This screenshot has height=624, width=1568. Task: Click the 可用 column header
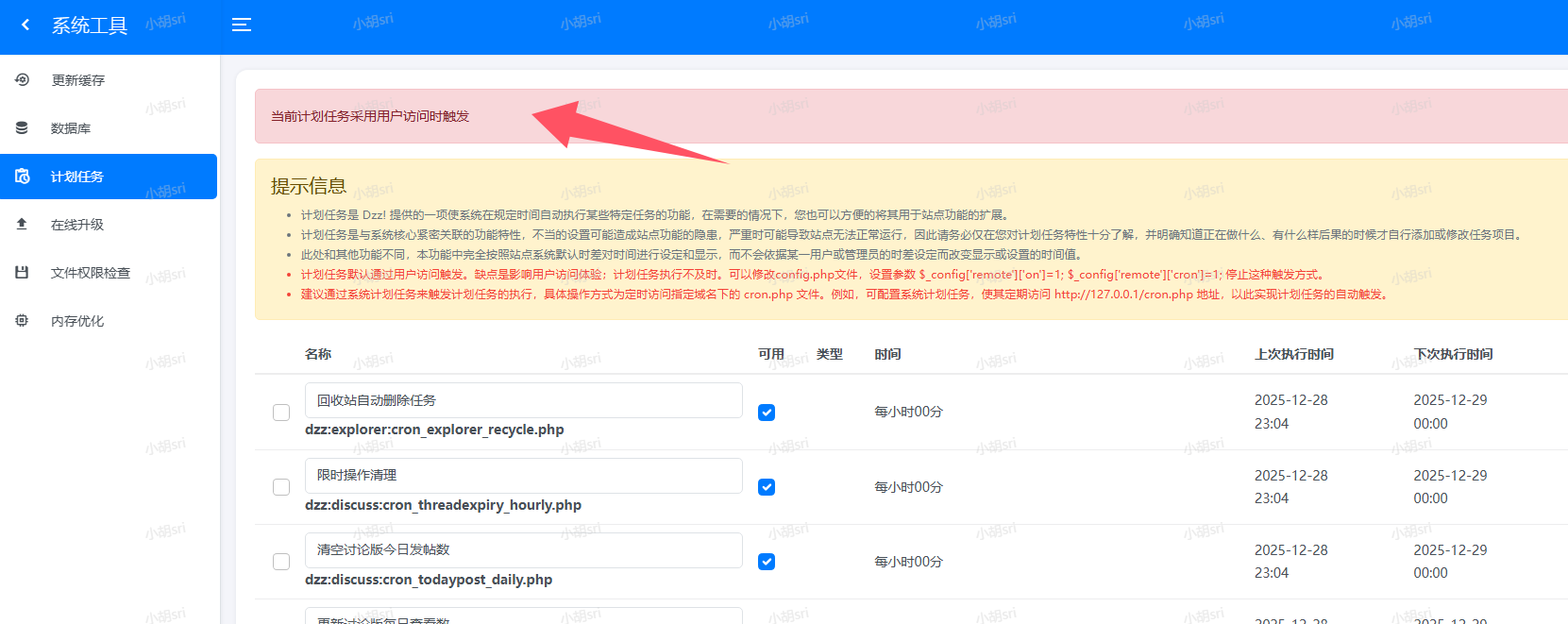[771, 354]
